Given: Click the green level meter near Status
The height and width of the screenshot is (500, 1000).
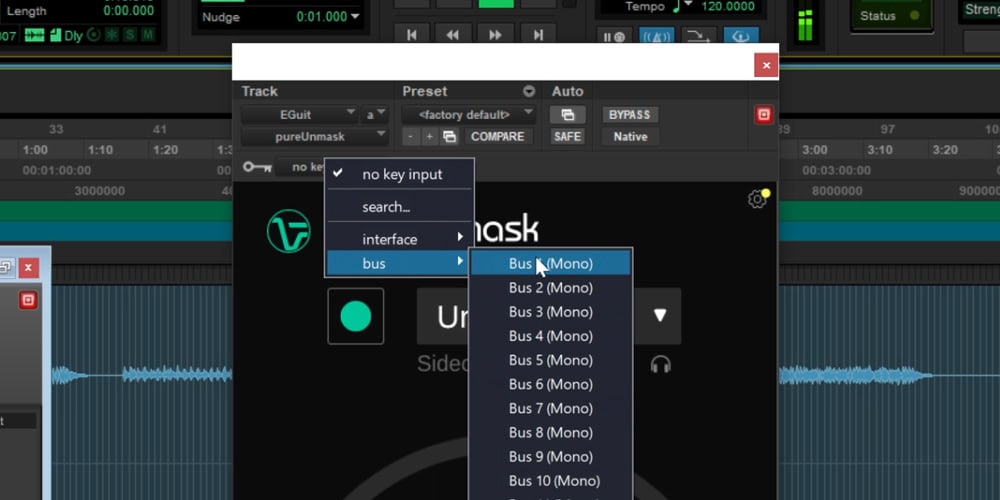Looking at the screenshot, I should pos(805,26).
